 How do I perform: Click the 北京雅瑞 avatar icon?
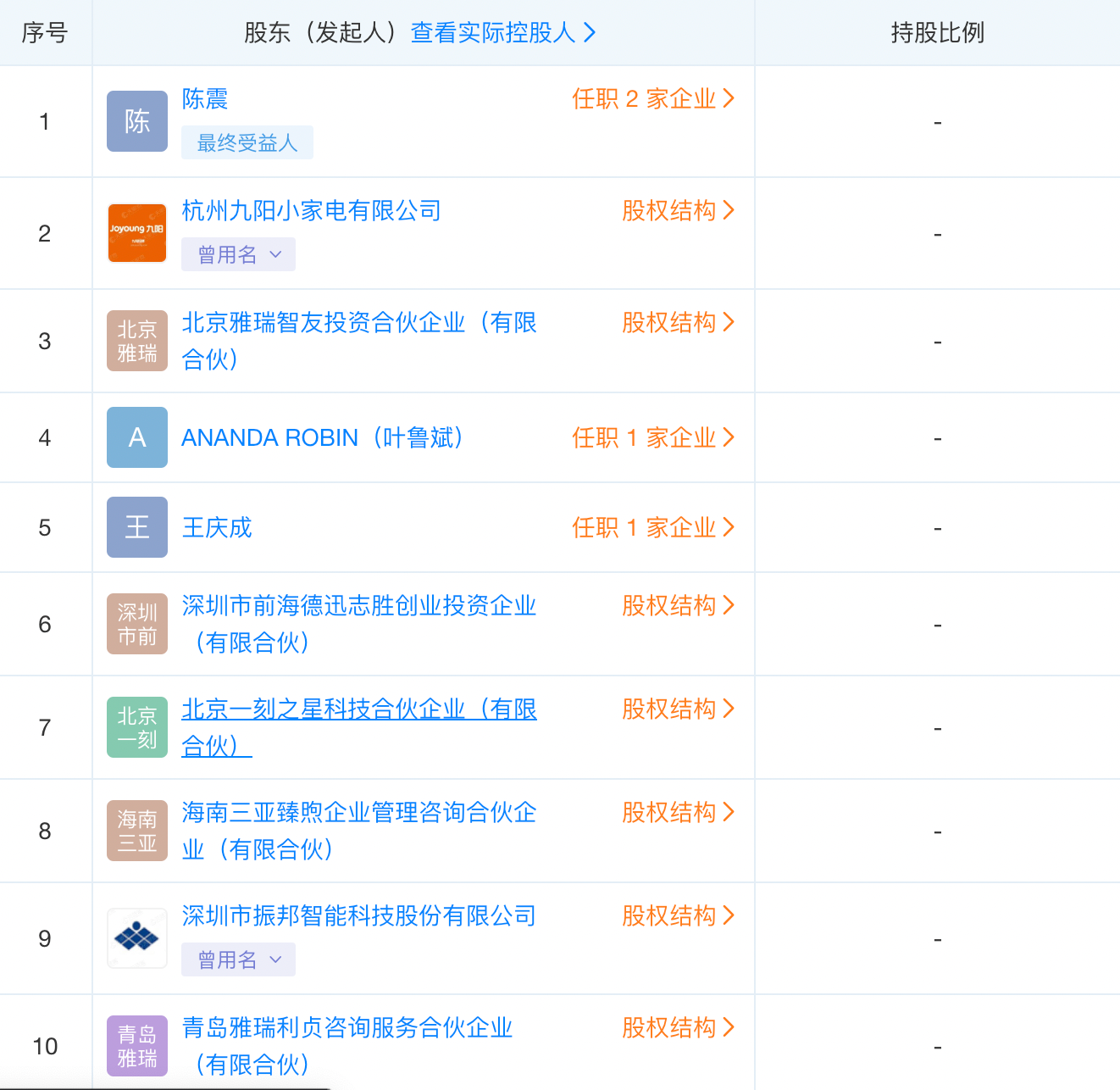coord(137,341)
